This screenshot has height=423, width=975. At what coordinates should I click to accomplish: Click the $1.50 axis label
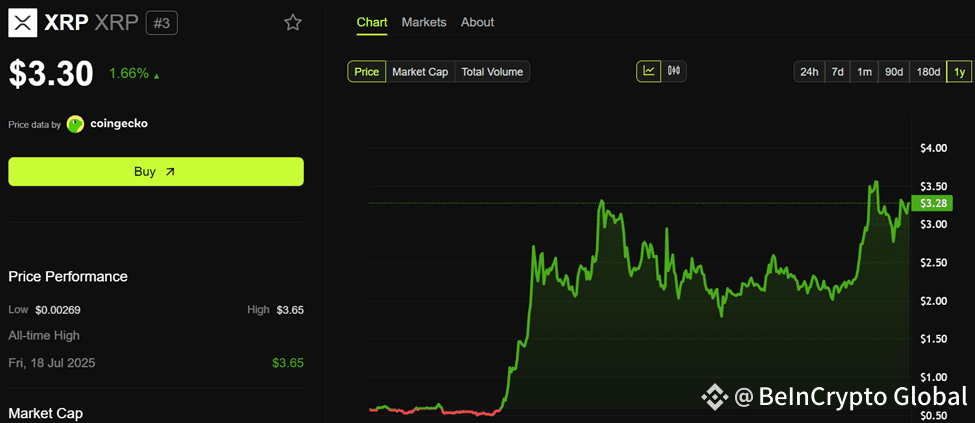933,339
